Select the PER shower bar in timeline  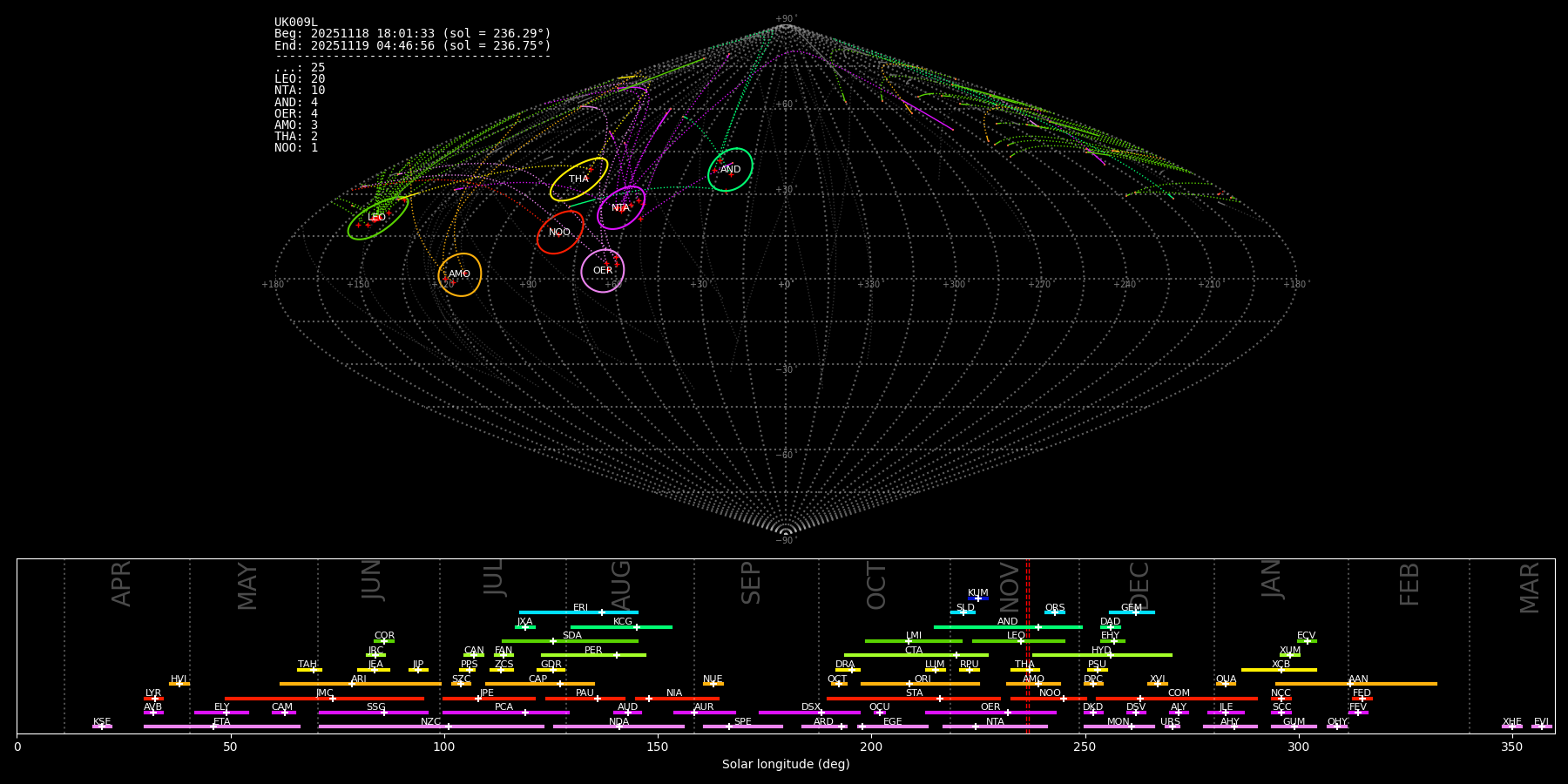[x=593, y=655]
